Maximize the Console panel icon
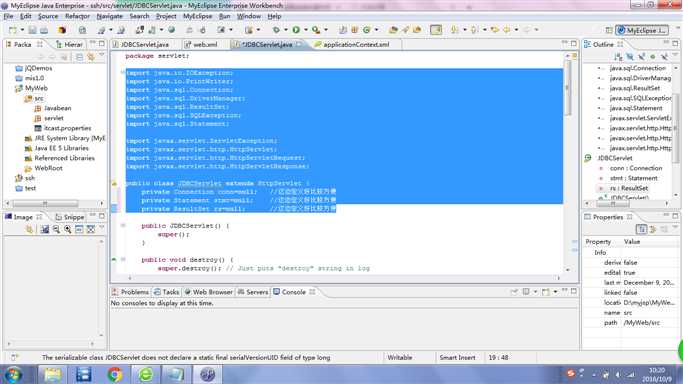Image resolution: width=683 pixels, height=384 pixels. point(574,291)
